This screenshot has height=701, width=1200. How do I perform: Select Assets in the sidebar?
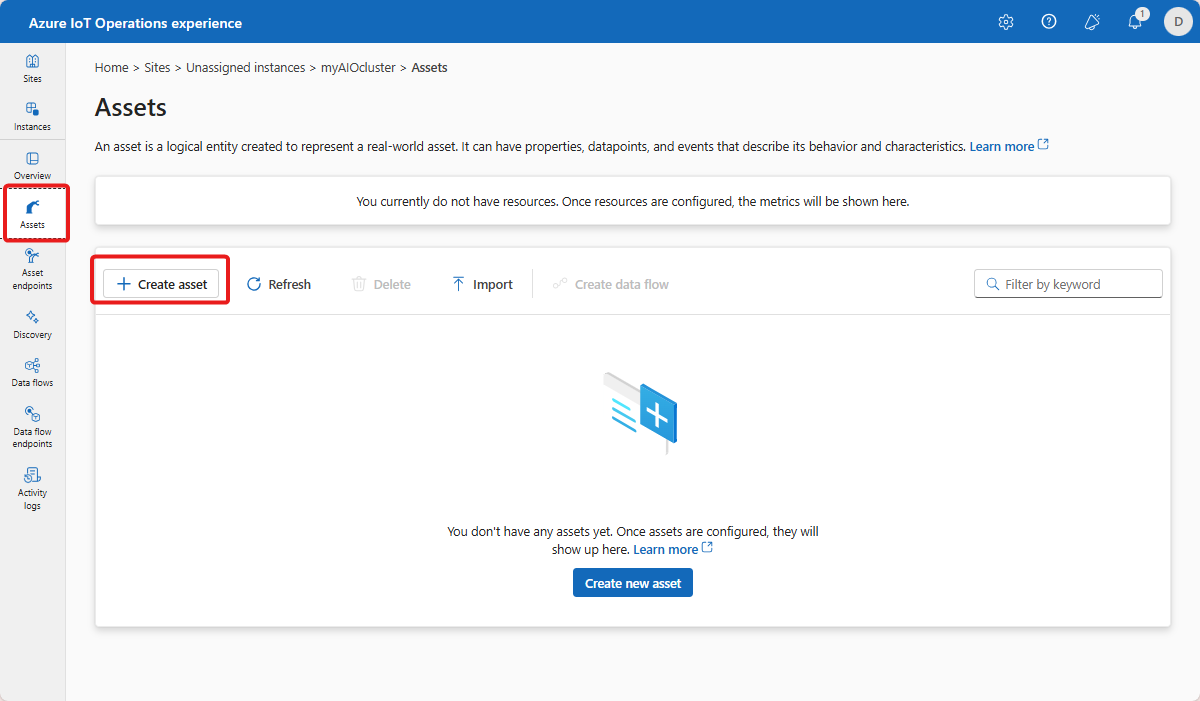click(32, 213)
